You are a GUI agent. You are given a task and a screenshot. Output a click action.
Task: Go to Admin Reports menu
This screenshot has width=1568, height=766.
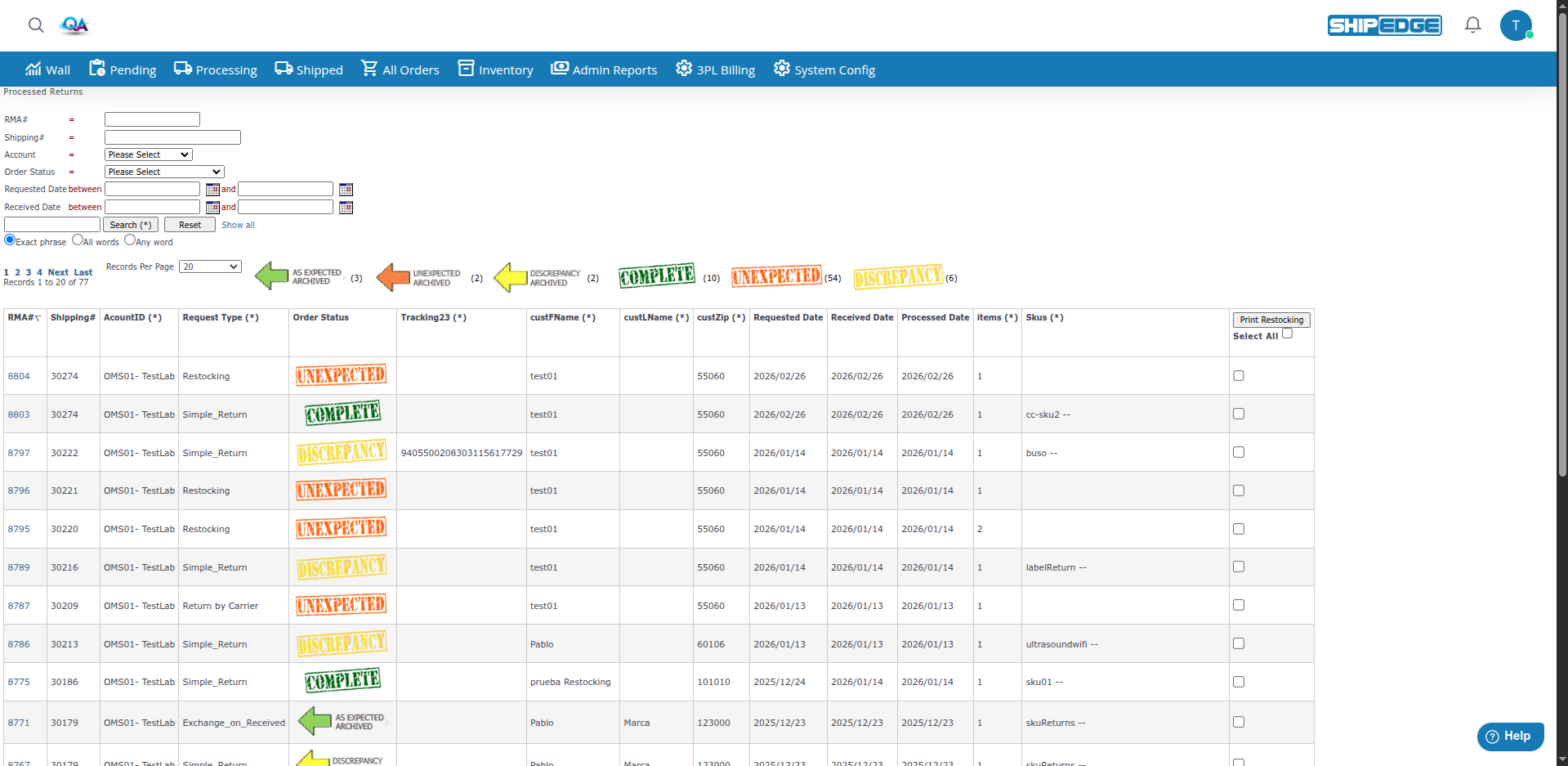(x=604, y=69)
